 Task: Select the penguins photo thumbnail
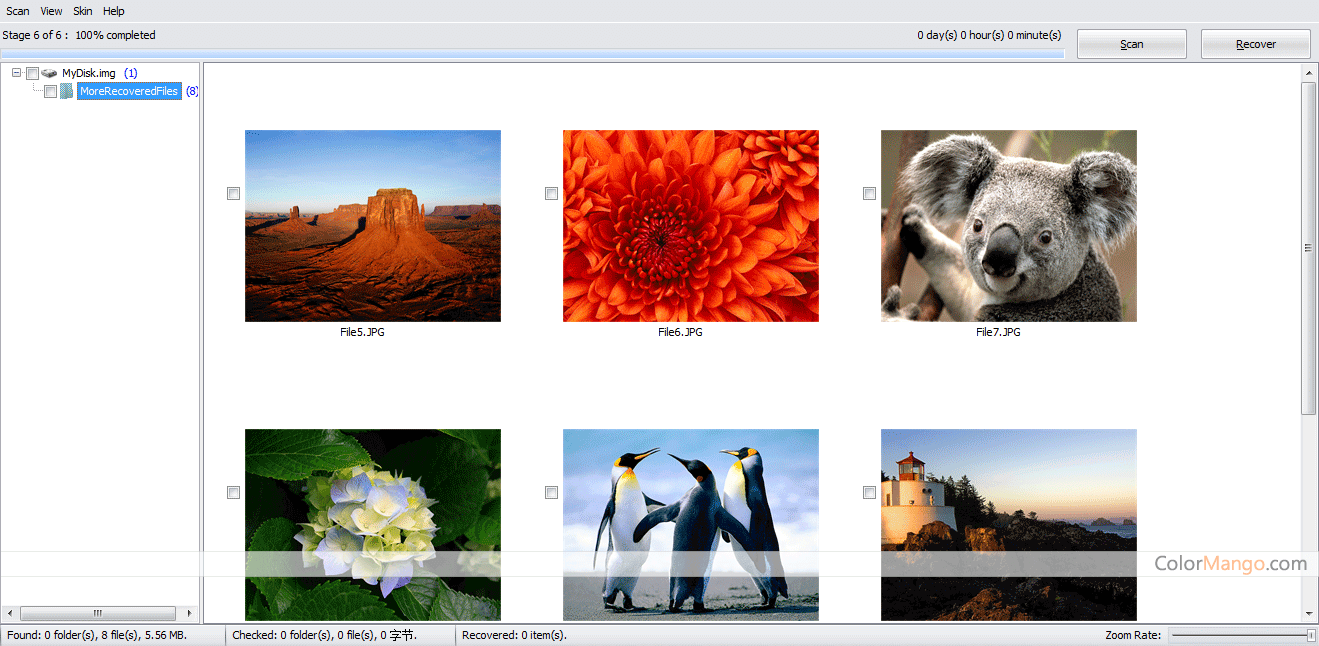tap(690, 524)
